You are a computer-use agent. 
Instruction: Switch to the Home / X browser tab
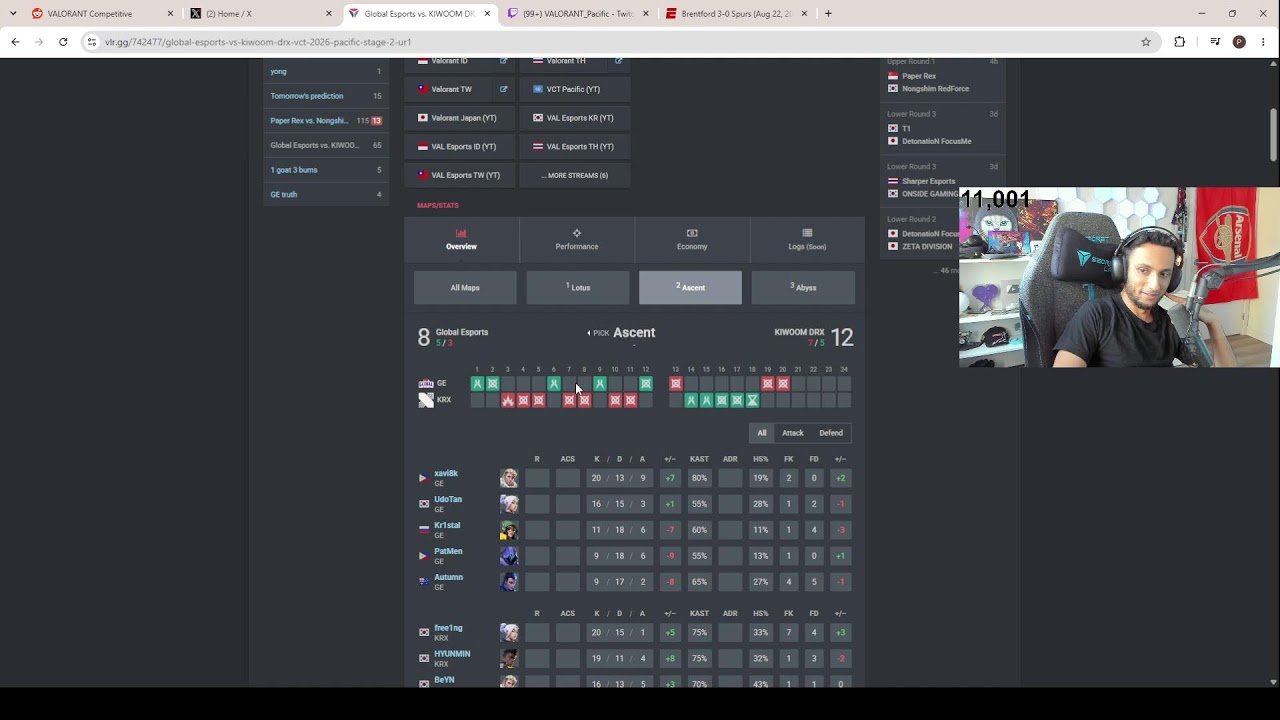point(260,14)
